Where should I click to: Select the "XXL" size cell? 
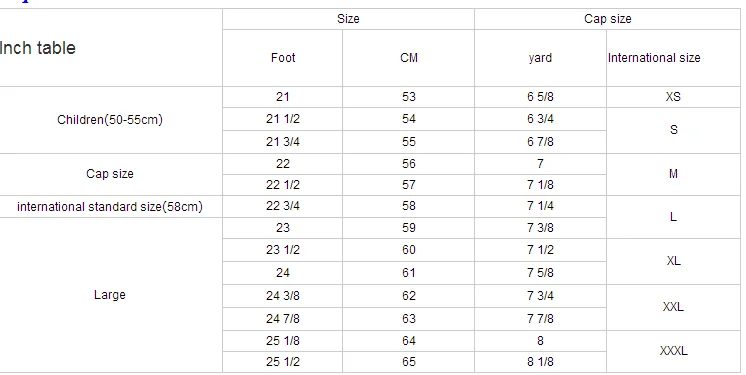coord(673,307)
